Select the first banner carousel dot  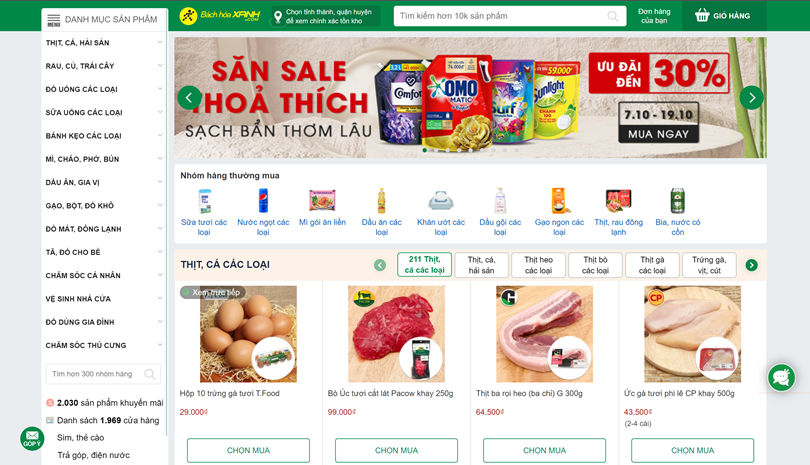click(x=425, y=150)
